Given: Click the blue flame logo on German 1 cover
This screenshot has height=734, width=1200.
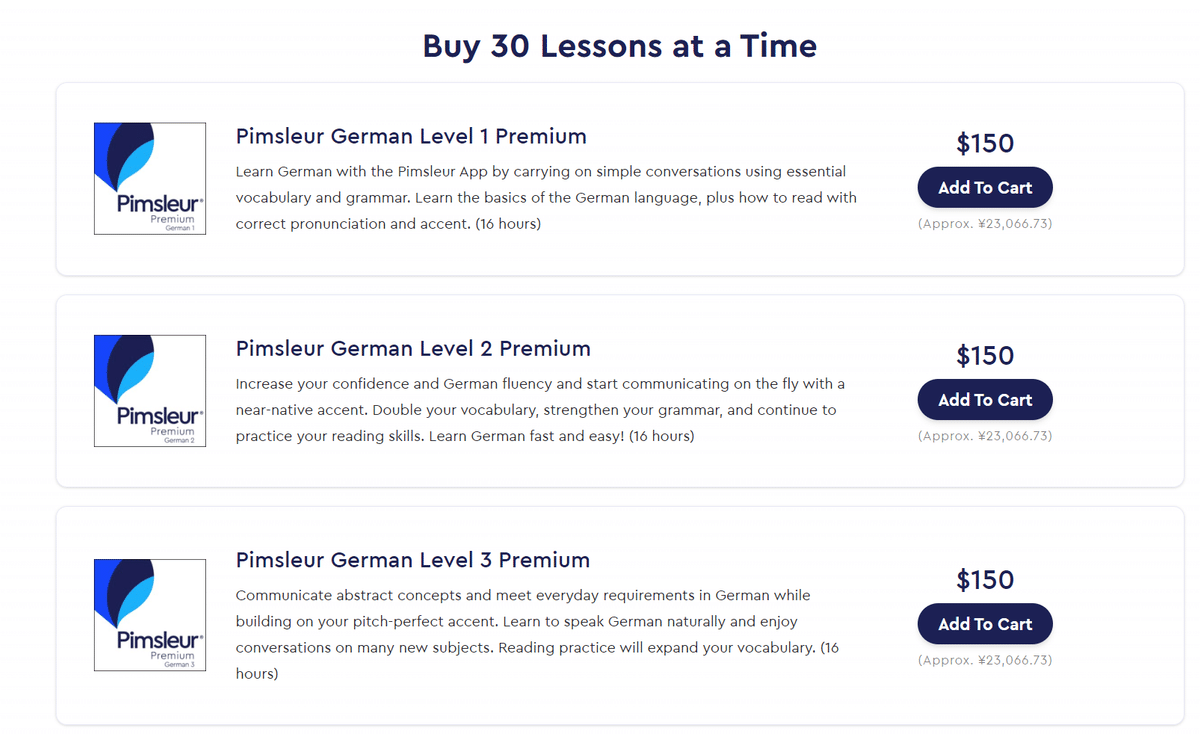Looking at the screenshot, I should [125, 156].
